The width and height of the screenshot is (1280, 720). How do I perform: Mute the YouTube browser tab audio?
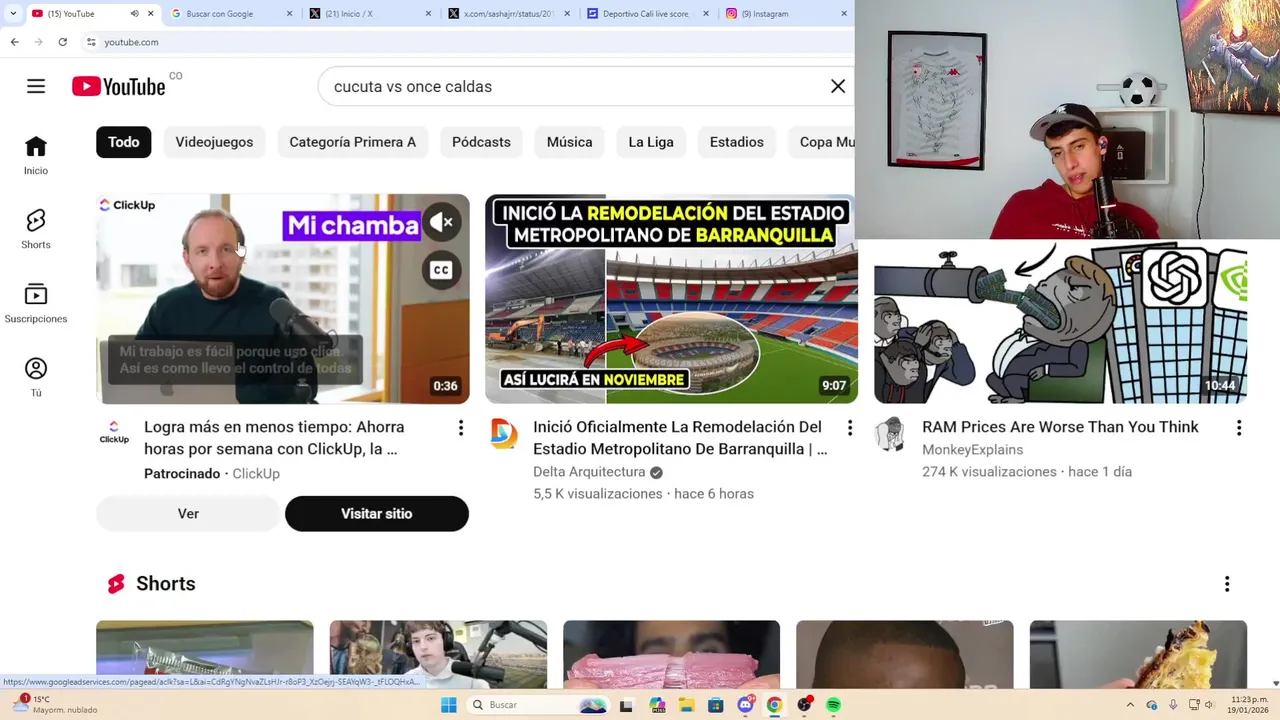pos(134,14)
